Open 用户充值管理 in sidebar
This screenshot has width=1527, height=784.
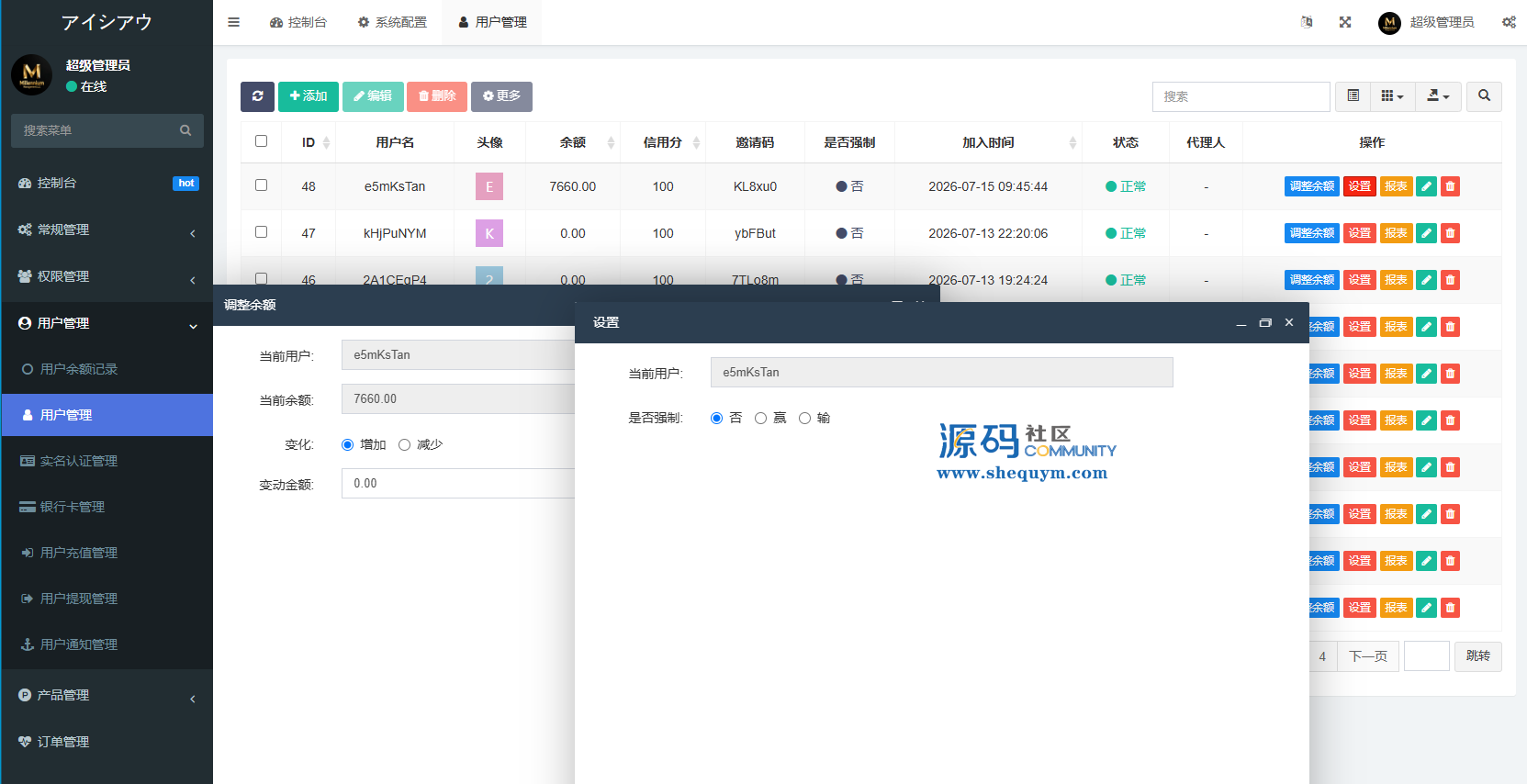(x=107, y=553)
